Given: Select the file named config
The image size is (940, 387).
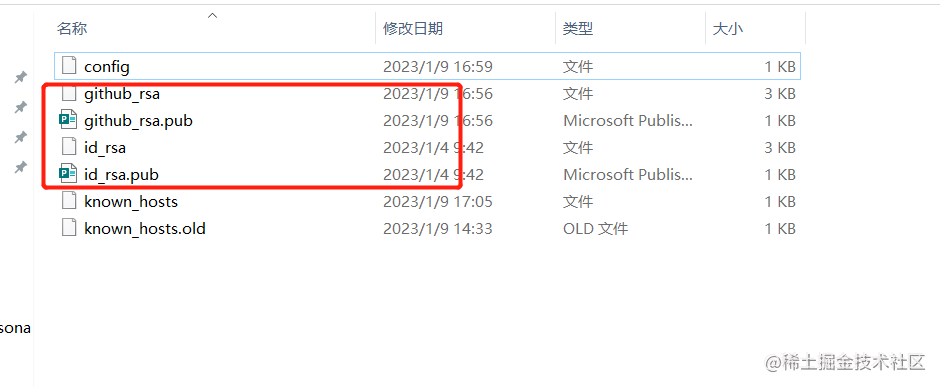Looking at the screenshot, I should coord(107,66).
